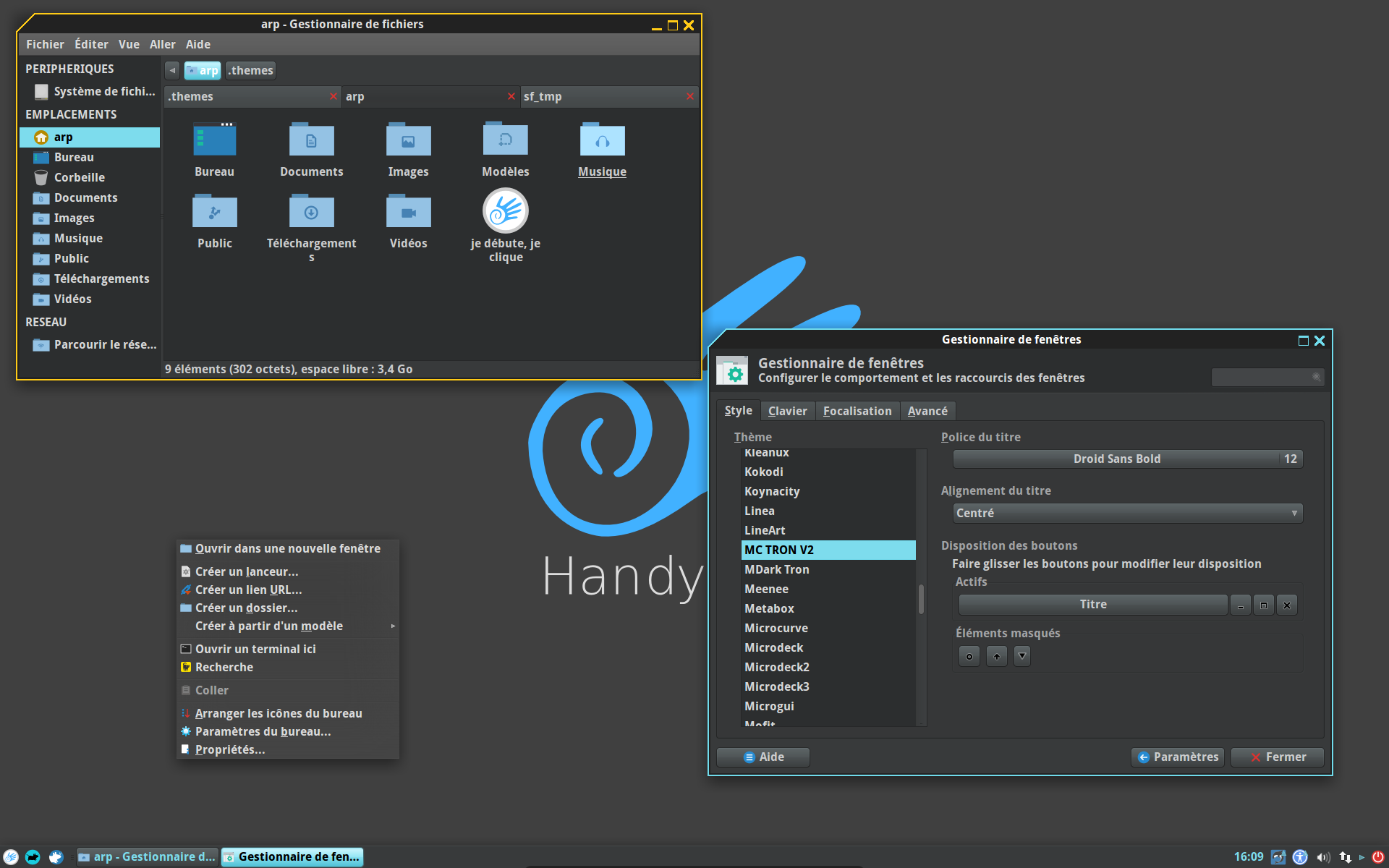Open Créer un dossier context menu entry
Viewport: 1389px width, 868px height.
coord(247,607)
